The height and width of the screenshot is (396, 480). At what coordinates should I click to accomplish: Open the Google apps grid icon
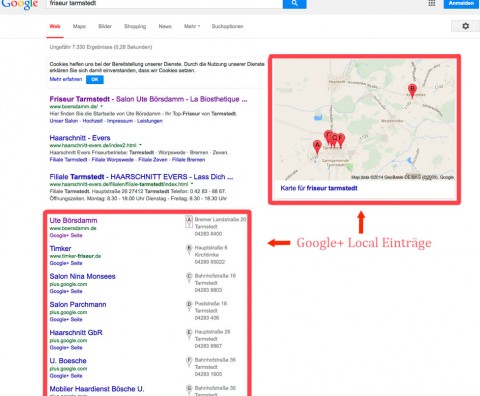tap(432, 3)
